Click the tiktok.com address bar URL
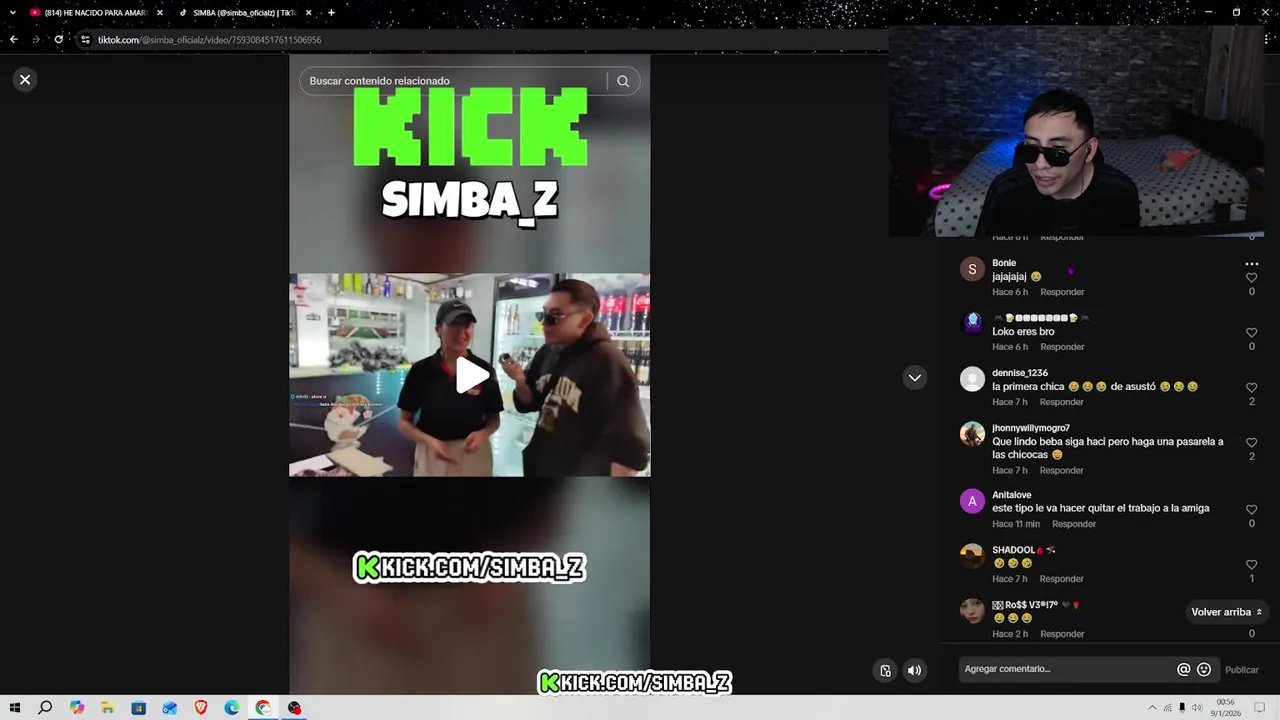 point(209,40)
